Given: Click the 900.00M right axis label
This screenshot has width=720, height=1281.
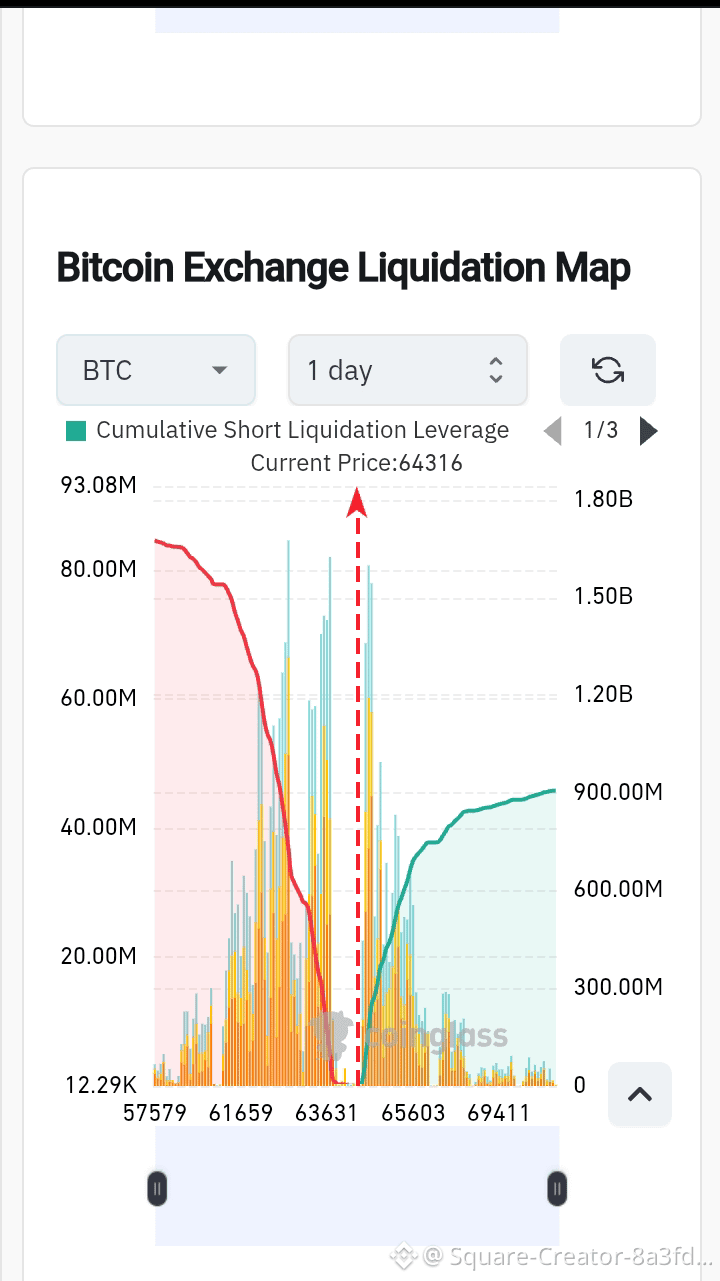Looking at the screenshot, I should pos(618,792).
